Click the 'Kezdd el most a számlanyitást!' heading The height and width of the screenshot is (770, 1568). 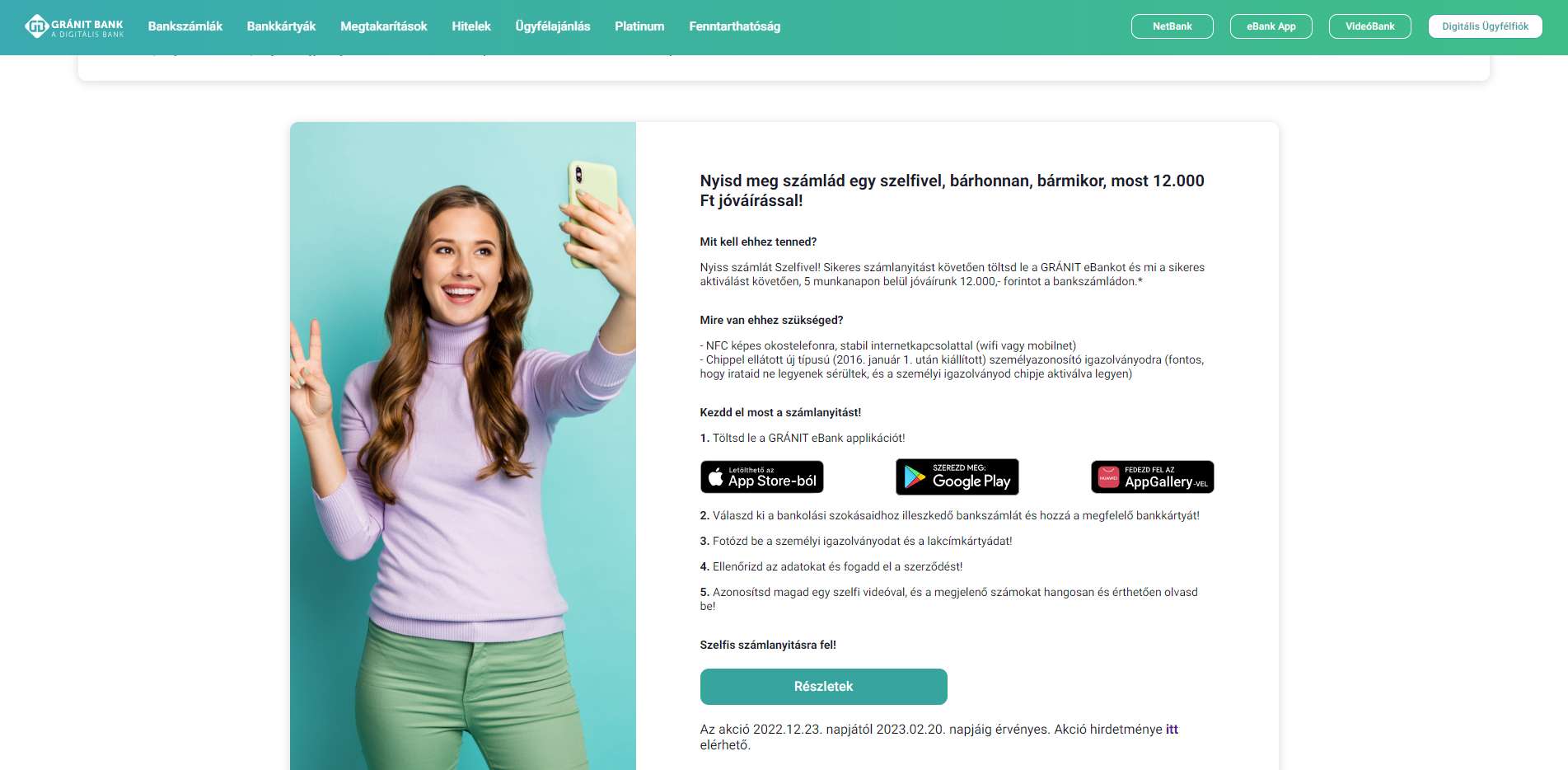tap(780, 412)
